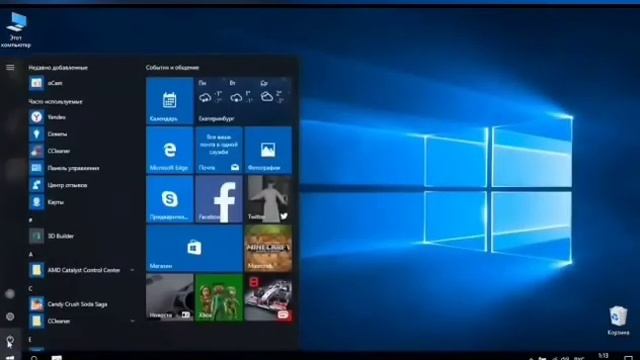Screen dimensions: 640x360
Task: Open the racing car game tile
Action: [268, 298]
